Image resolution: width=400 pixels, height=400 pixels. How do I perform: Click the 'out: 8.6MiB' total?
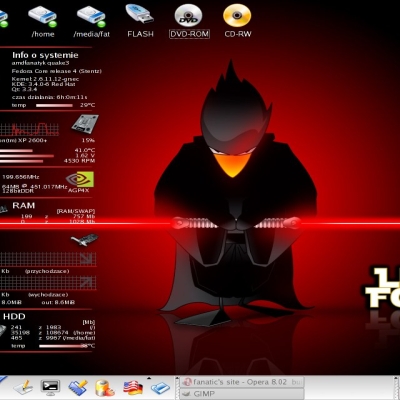(x=58, y=302)
